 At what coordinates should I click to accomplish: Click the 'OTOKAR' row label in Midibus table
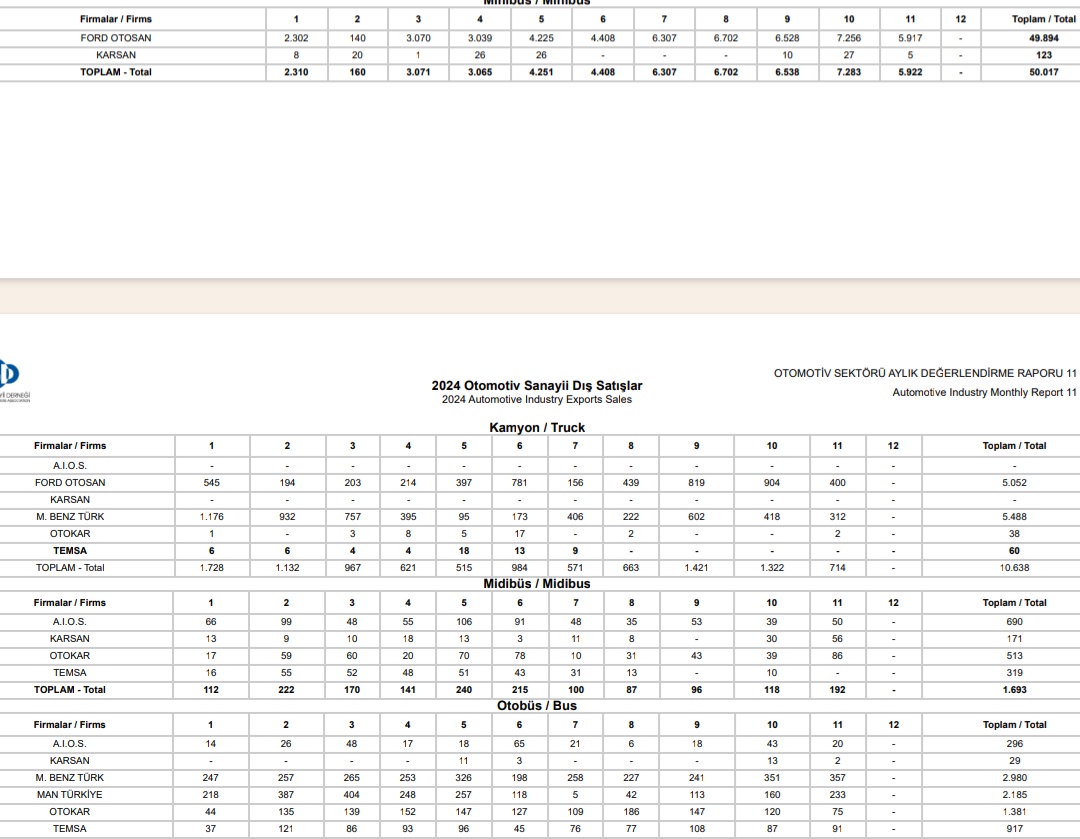(x=70, y=656)
